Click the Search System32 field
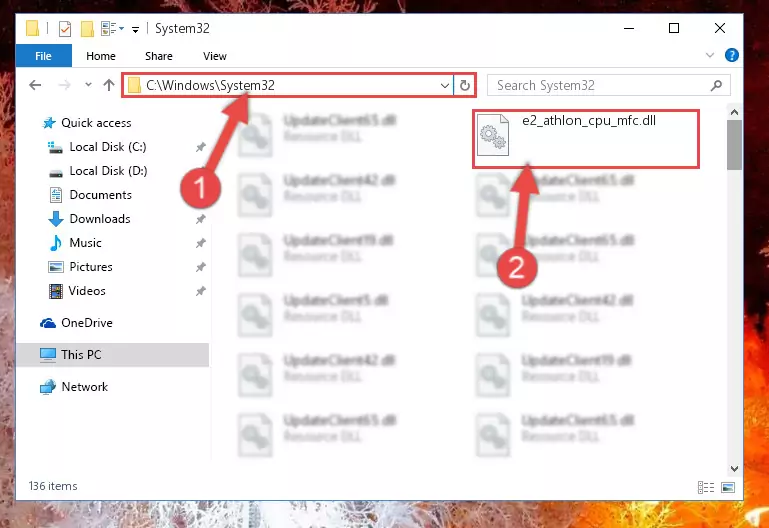This screenshot has width=769, height=528. point(609,85)
